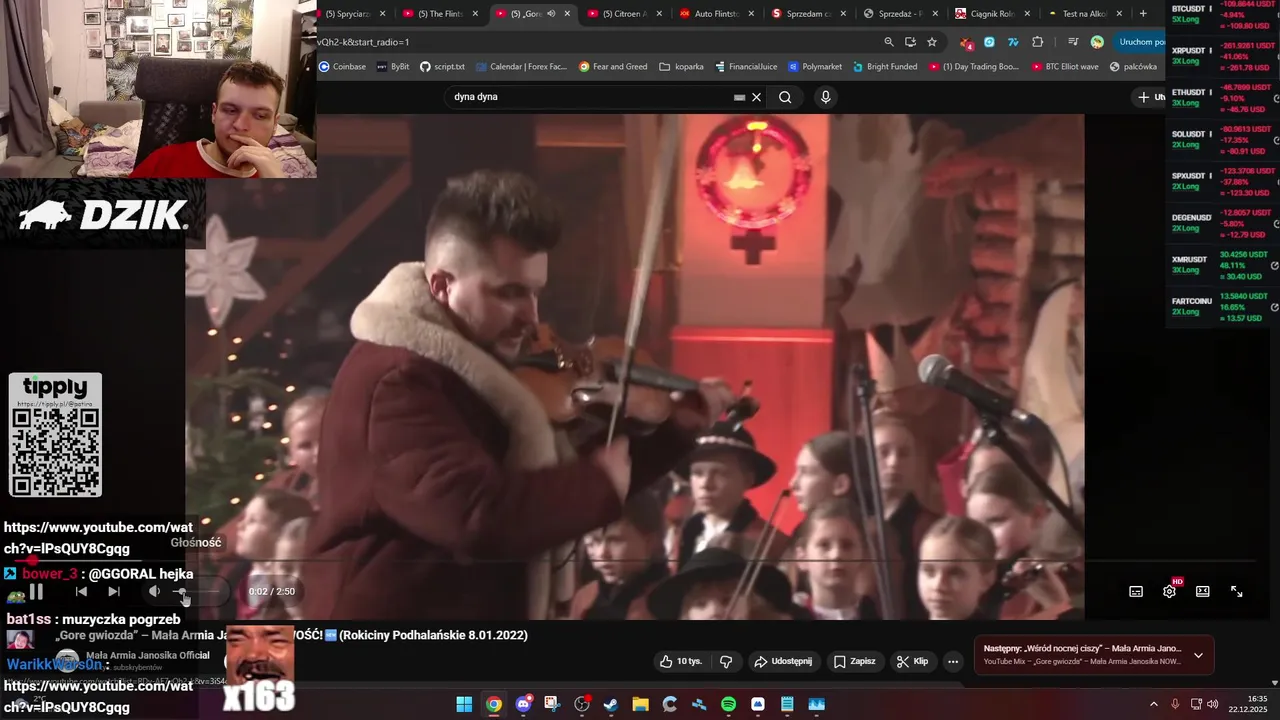Open the ByBit bookmark
Viewport: 1280px width, 720px height.
click(392, 67)
